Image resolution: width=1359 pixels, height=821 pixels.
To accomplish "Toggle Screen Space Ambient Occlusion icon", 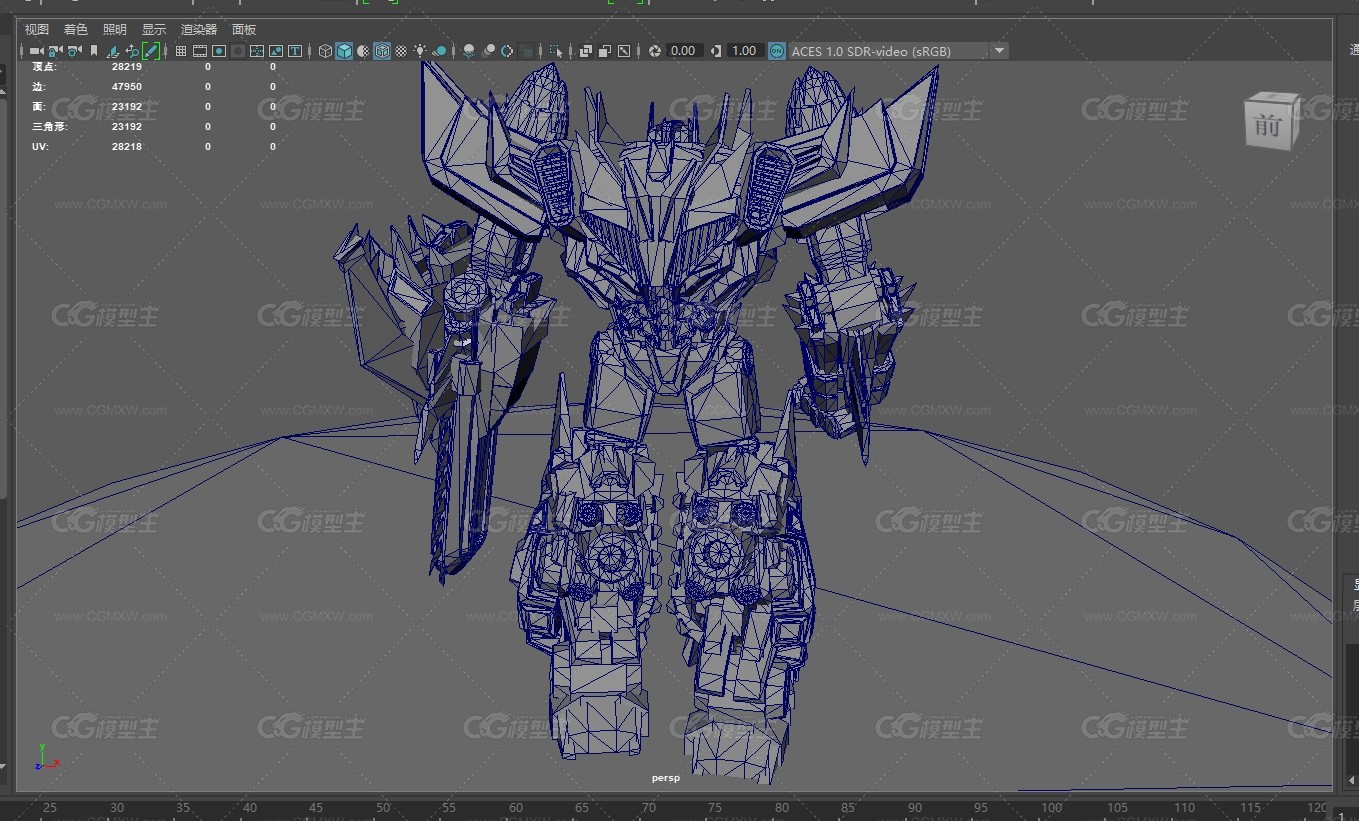I will [x=468, y=51].
